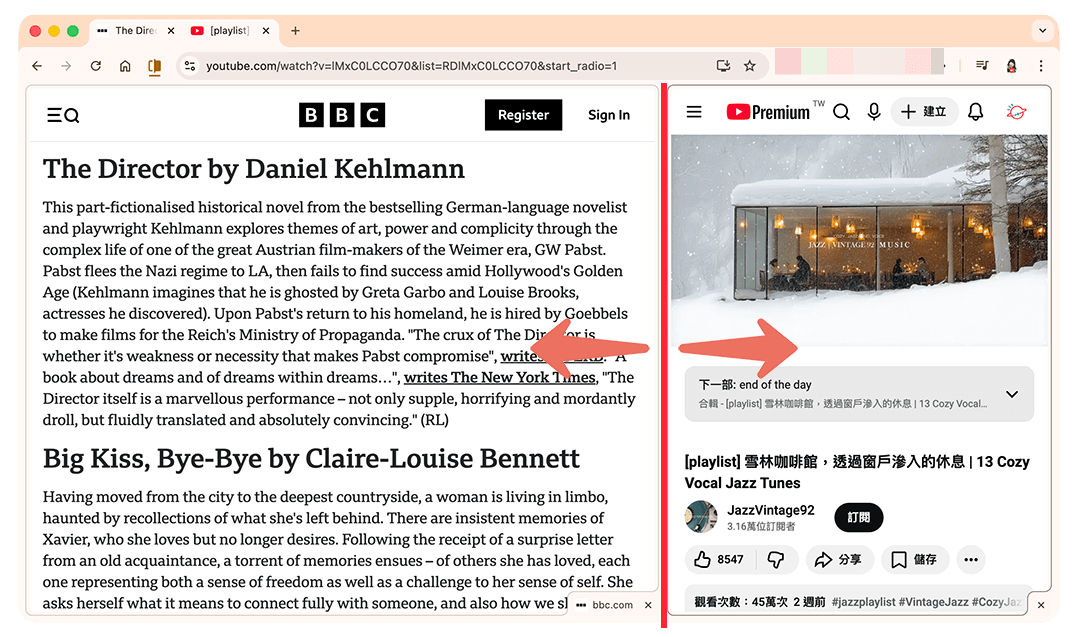Dislike the jazz playlist video
The image size is (1080, 637).
775,559
